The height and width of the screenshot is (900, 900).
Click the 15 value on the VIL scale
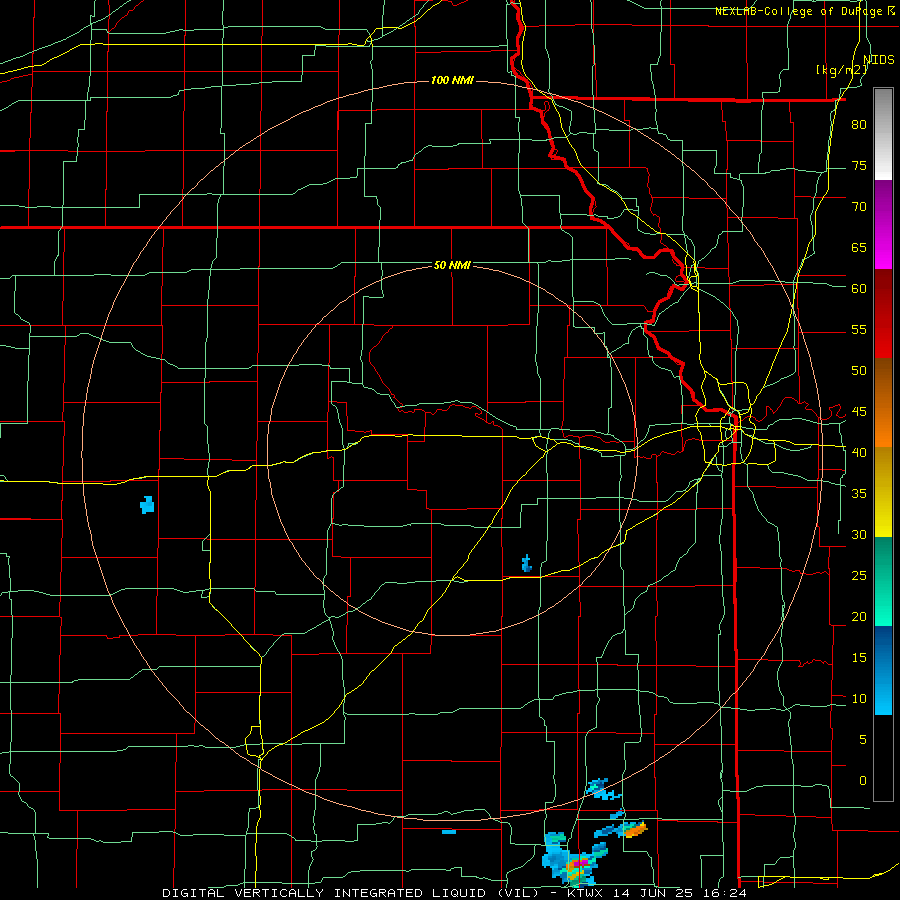pos(859,657)
